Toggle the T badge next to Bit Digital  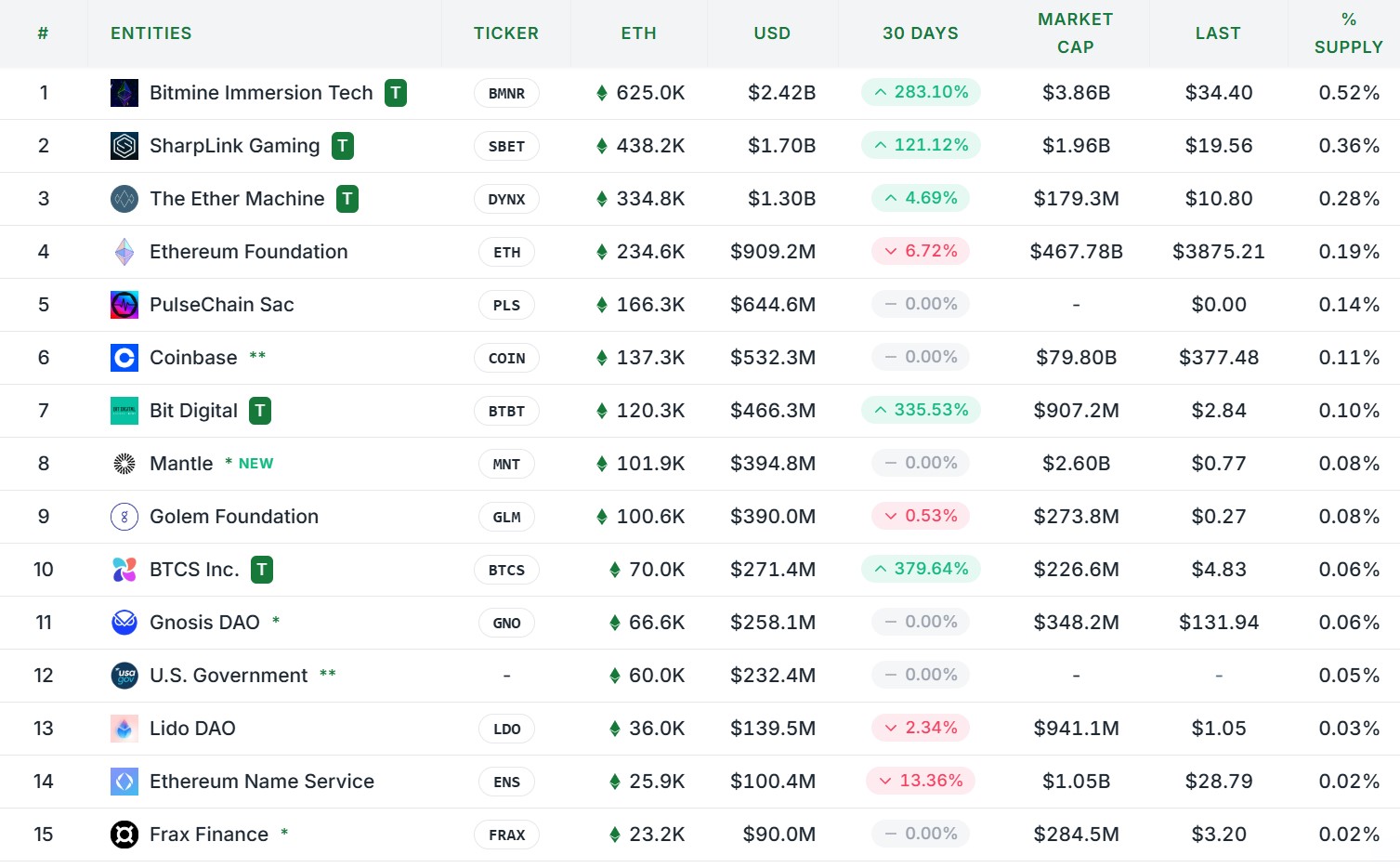259,410
